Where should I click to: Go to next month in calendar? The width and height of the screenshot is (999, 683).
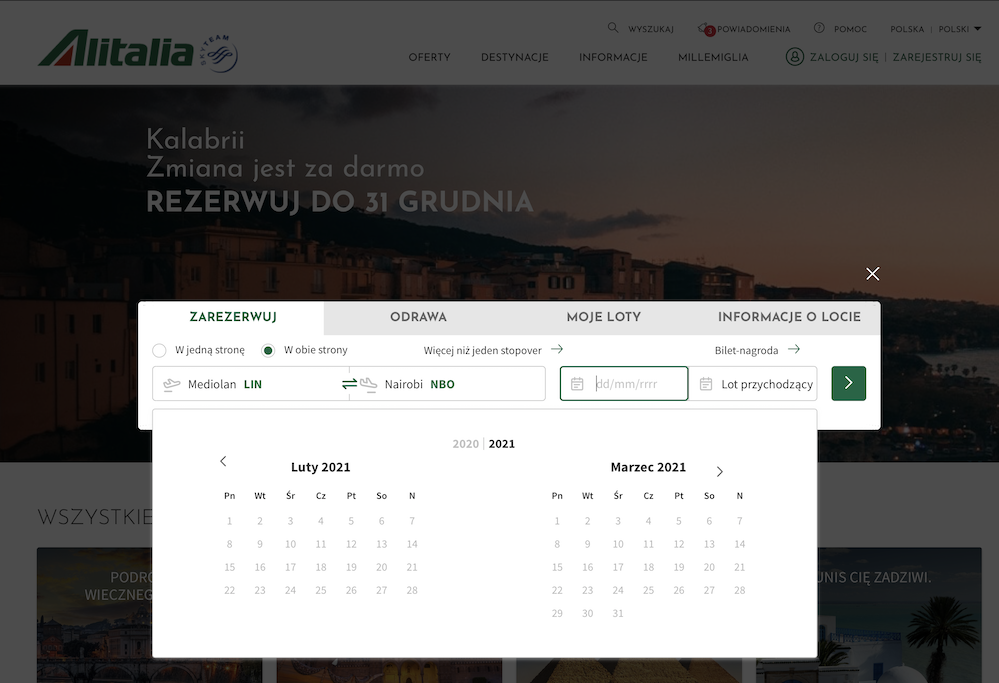click(x=719, y=471)
